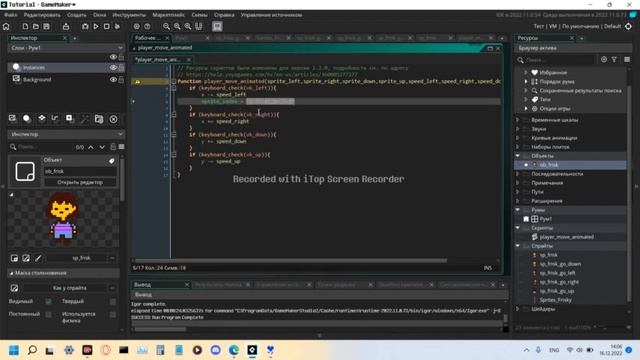Viewport: 640px width, 360px height.
Task: Click asset browser search field
Action: (558, 60)
